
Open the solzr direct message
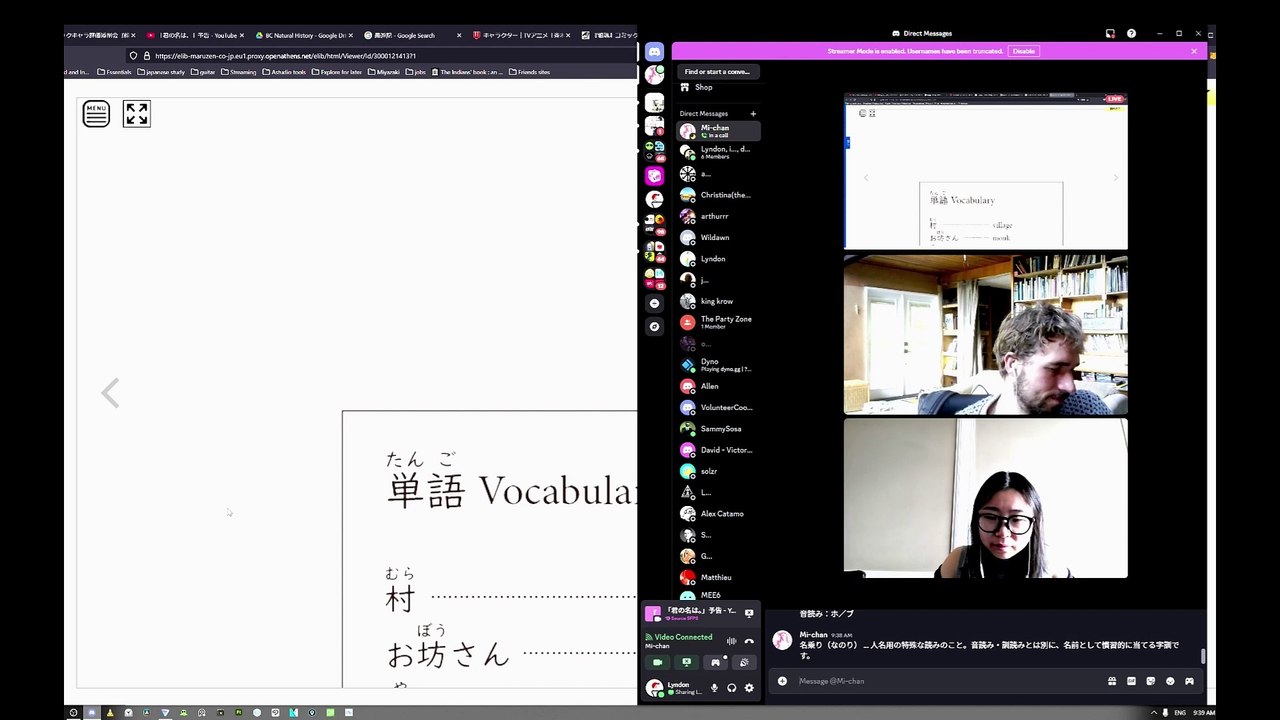718,471
